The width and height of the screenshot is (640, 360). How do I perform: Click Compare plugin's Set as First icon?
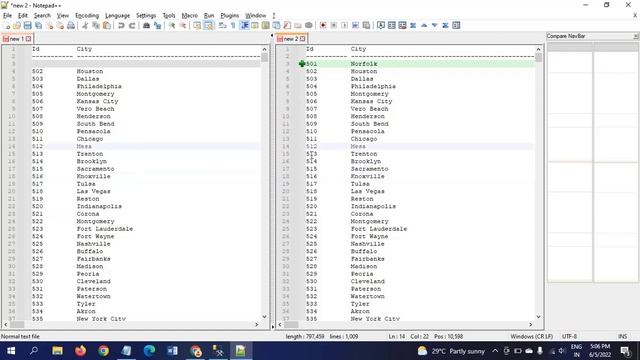(381, 25)
